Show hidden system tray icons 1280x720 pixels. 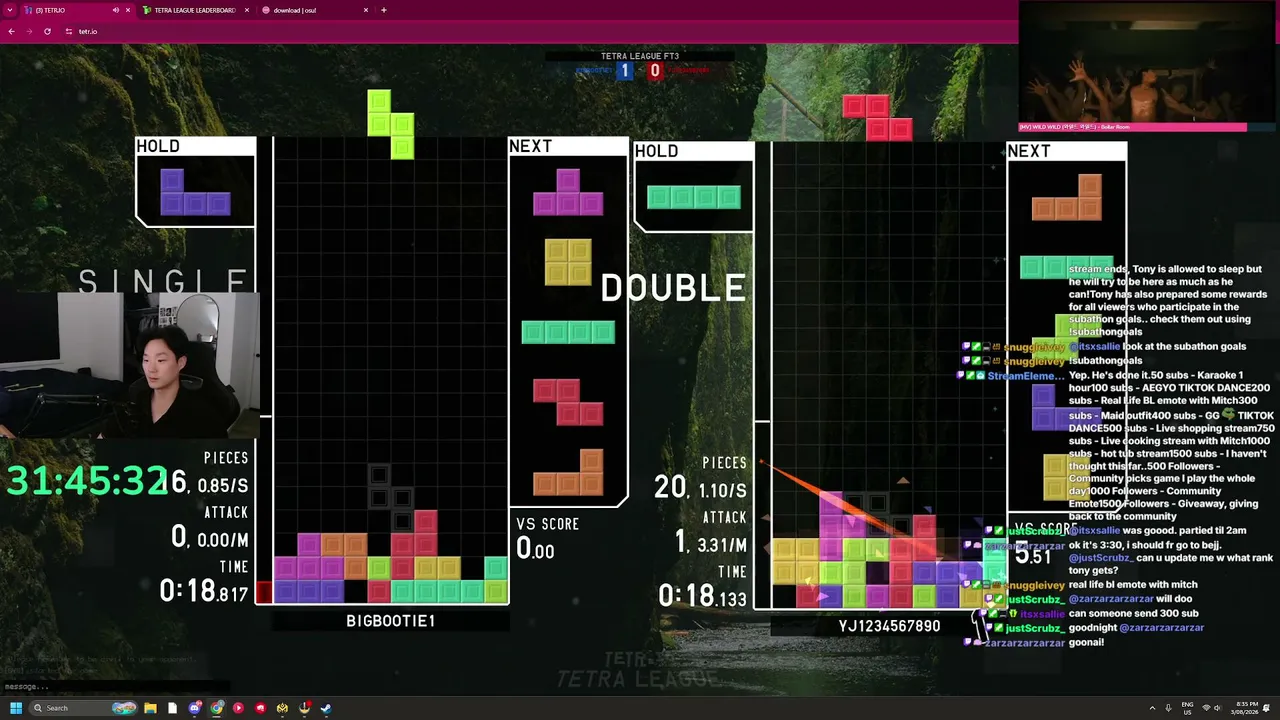click(1151, 708)
